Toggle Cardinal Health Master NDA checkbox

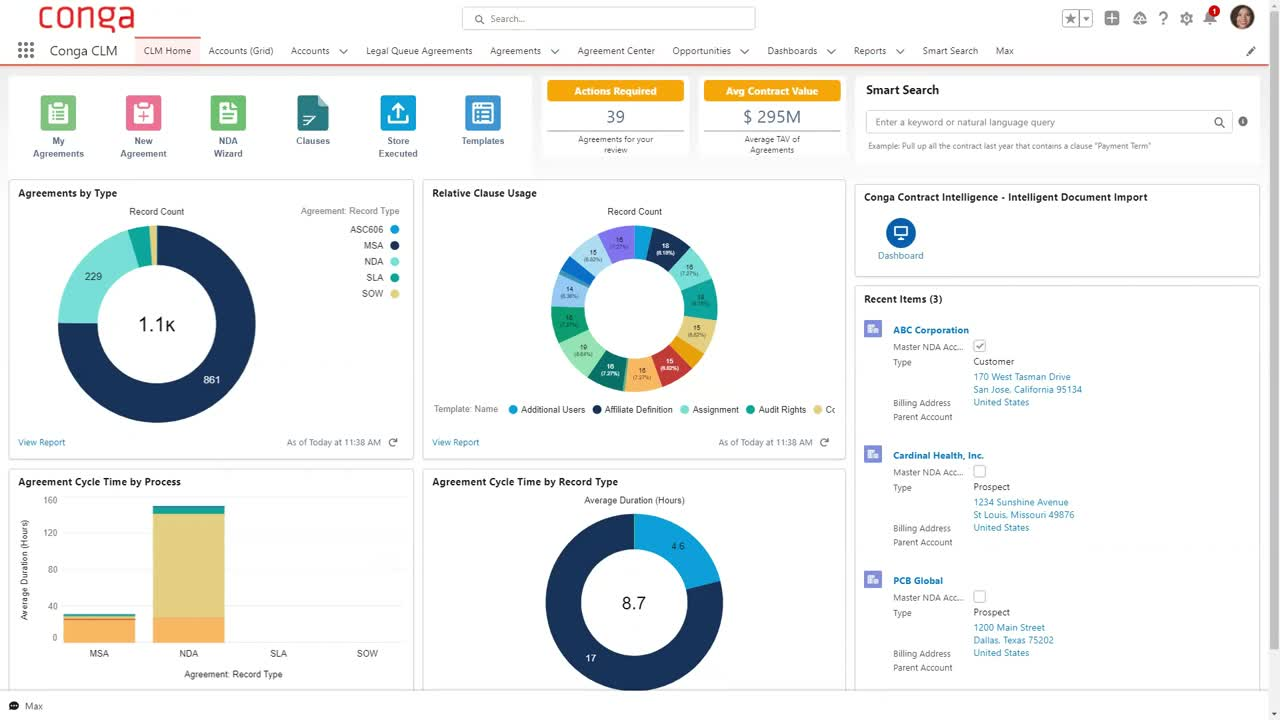pos(979,471)
